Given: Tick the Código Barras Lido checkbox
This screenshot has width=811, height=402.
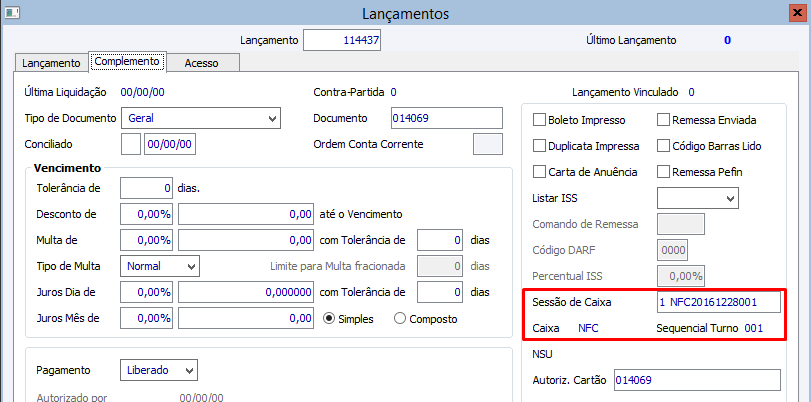Looking at the screenshot, I should 664,146.
